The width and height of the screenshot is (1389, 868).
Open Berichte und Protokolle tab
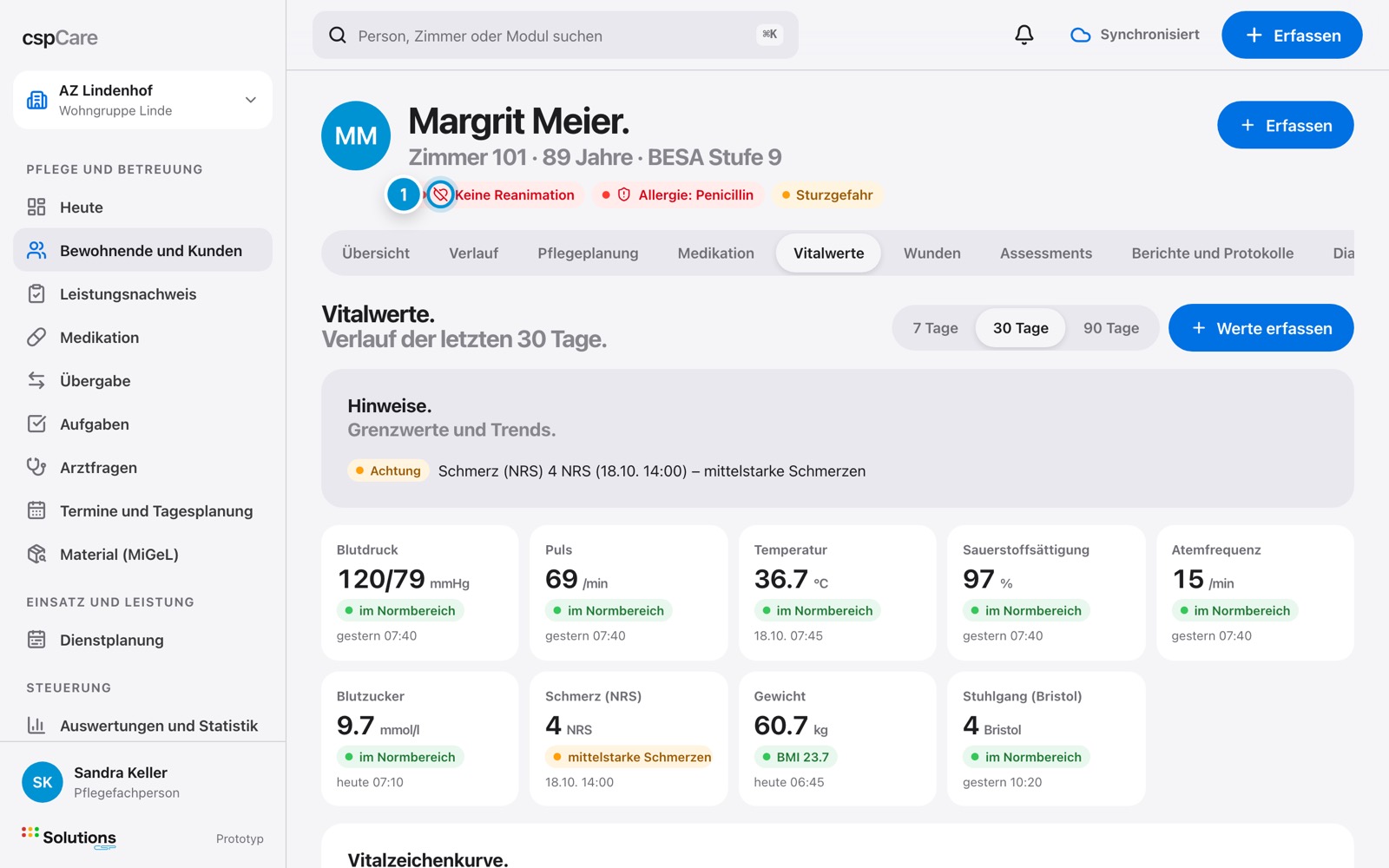(x=1213, y=253)
